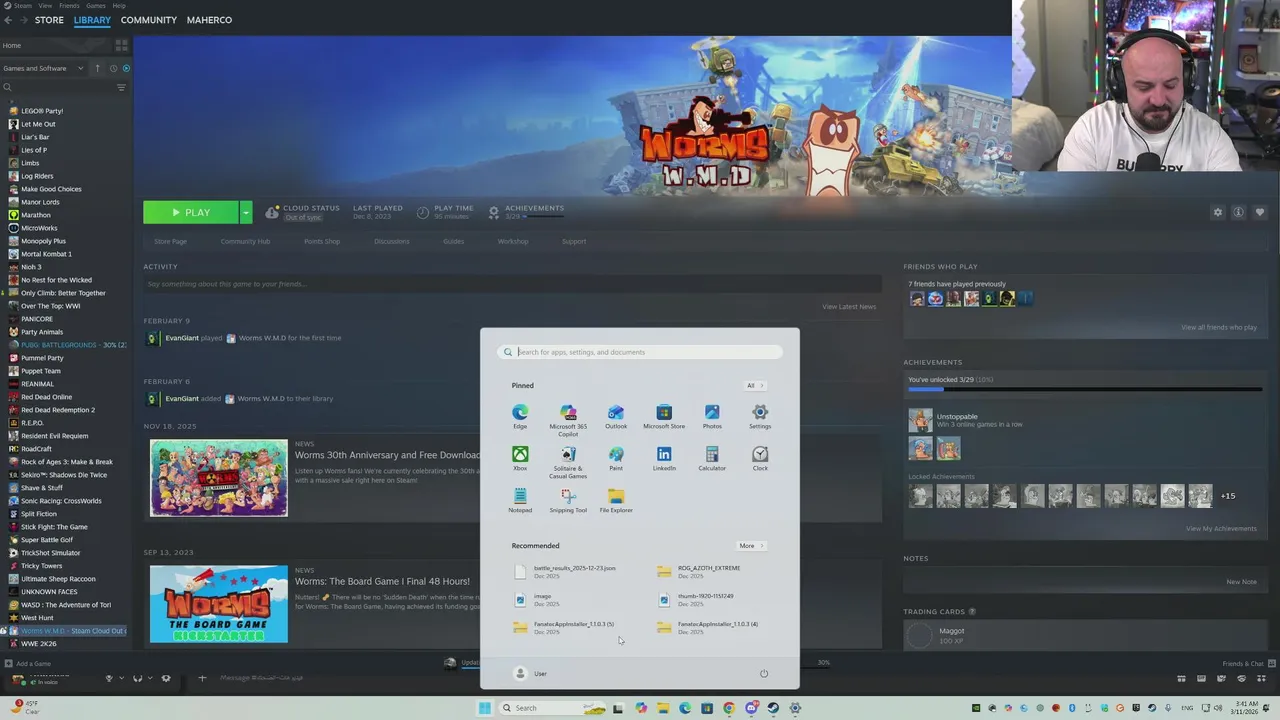Open dropdown arrow beside PLAY button
The image size is (1280, 720).
[x=245, y=212]
